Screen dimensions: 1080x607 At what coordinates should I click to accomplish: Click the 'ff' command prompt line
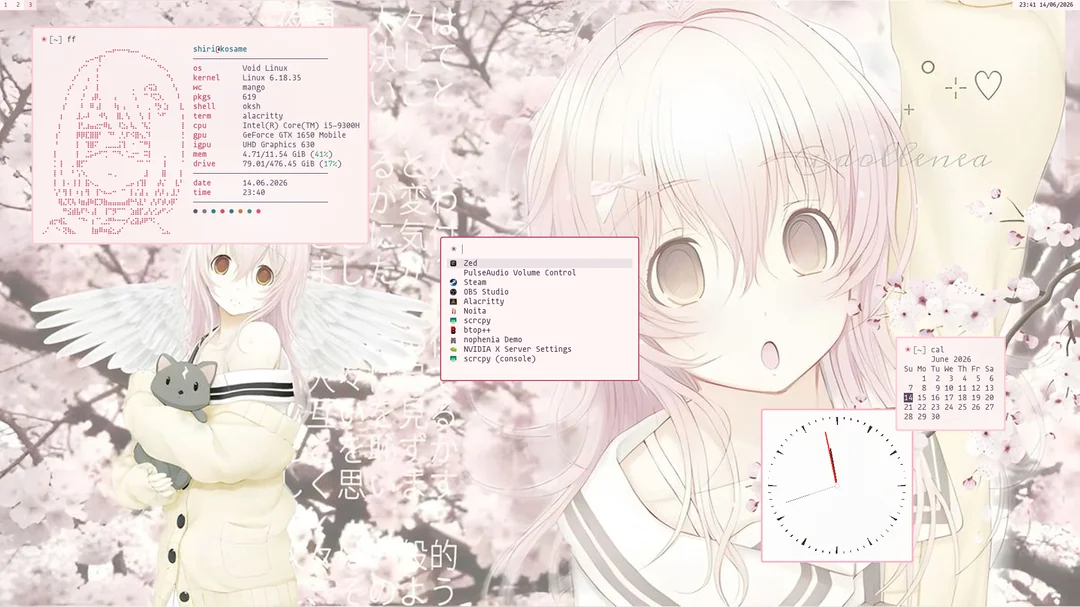coord(59,39)
